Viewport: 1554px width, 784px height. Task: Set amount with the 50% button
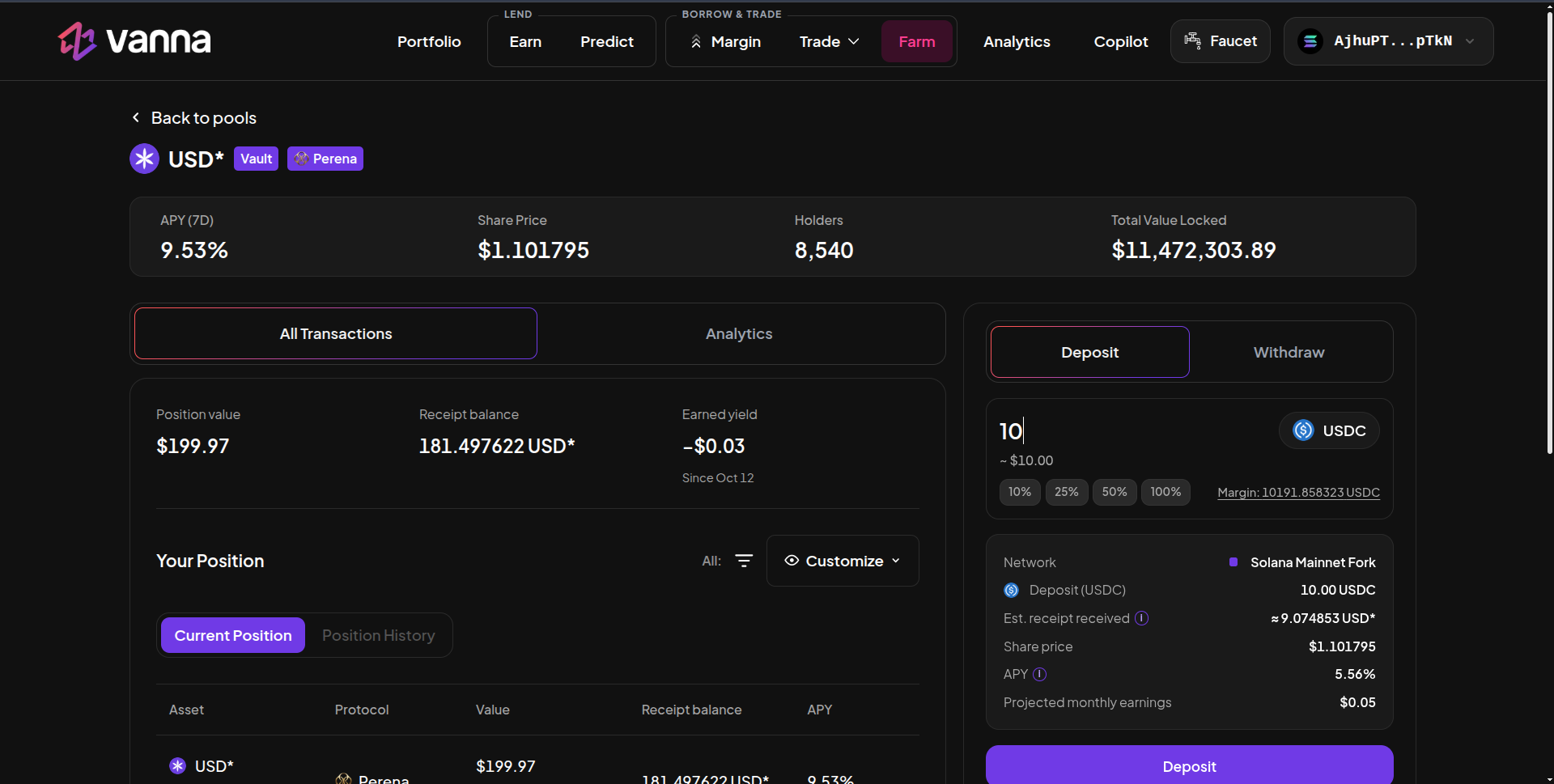coord(1115,492)
